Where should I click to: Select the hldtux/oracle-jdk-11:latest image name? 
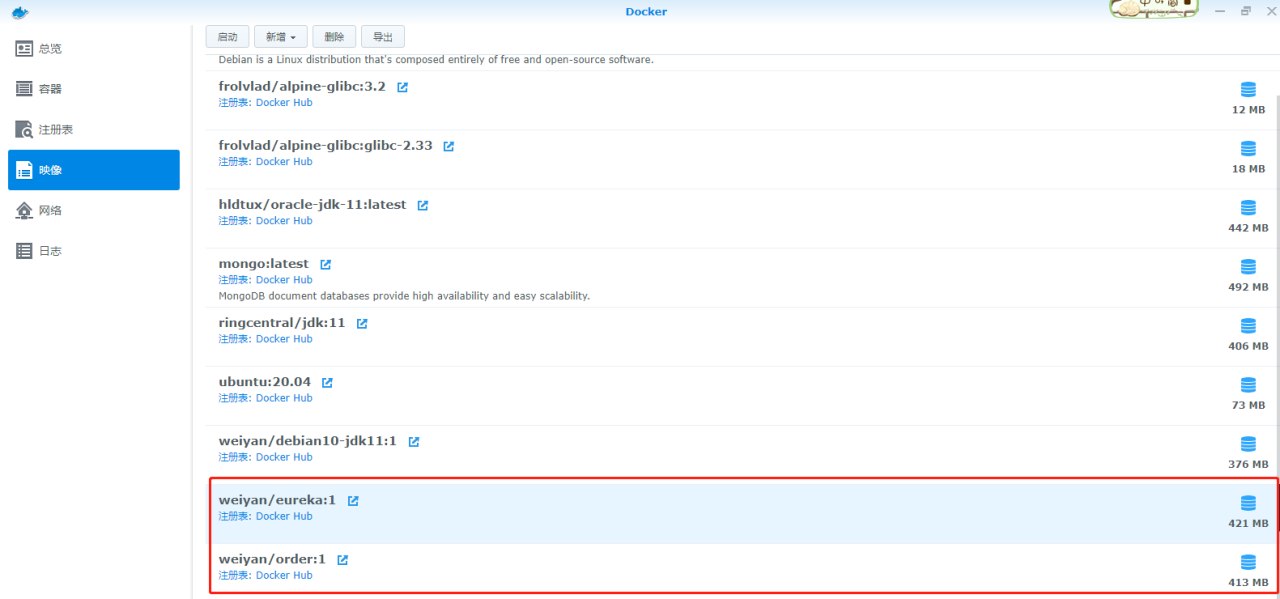point(313,205)
